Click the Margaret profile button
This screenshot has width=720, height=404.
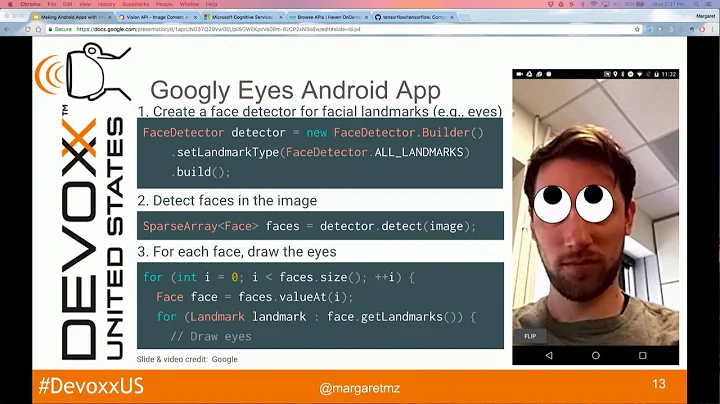click(x=705, y=17)
